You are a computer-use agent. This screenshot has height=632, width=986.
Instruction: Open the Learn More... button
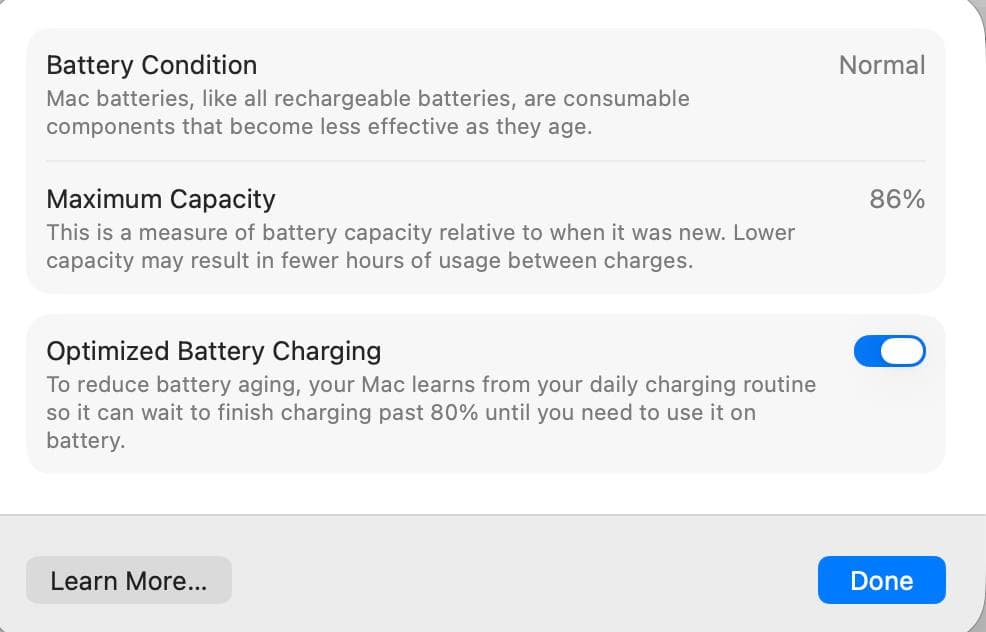click(129, 581)
